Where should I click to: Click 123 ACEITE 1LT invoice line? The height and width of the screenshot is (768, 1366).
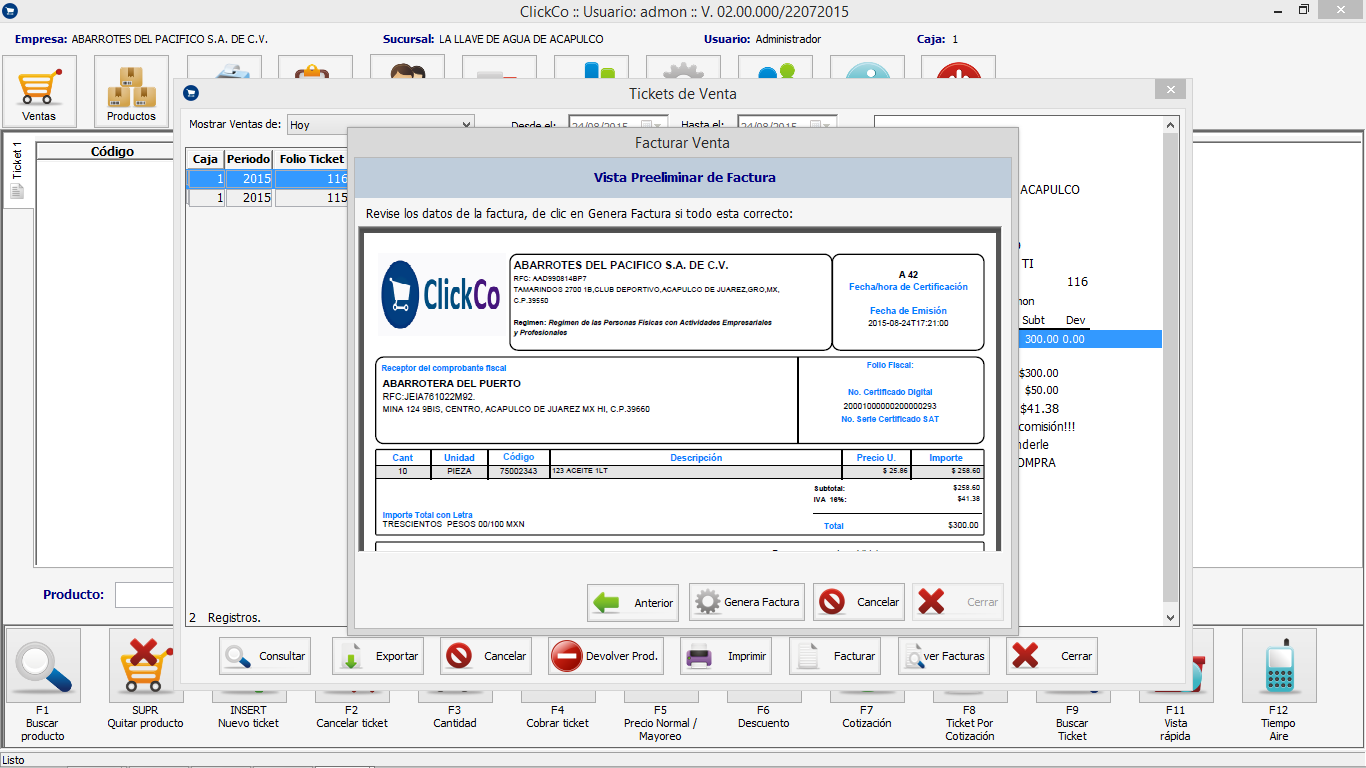(579, 470)
